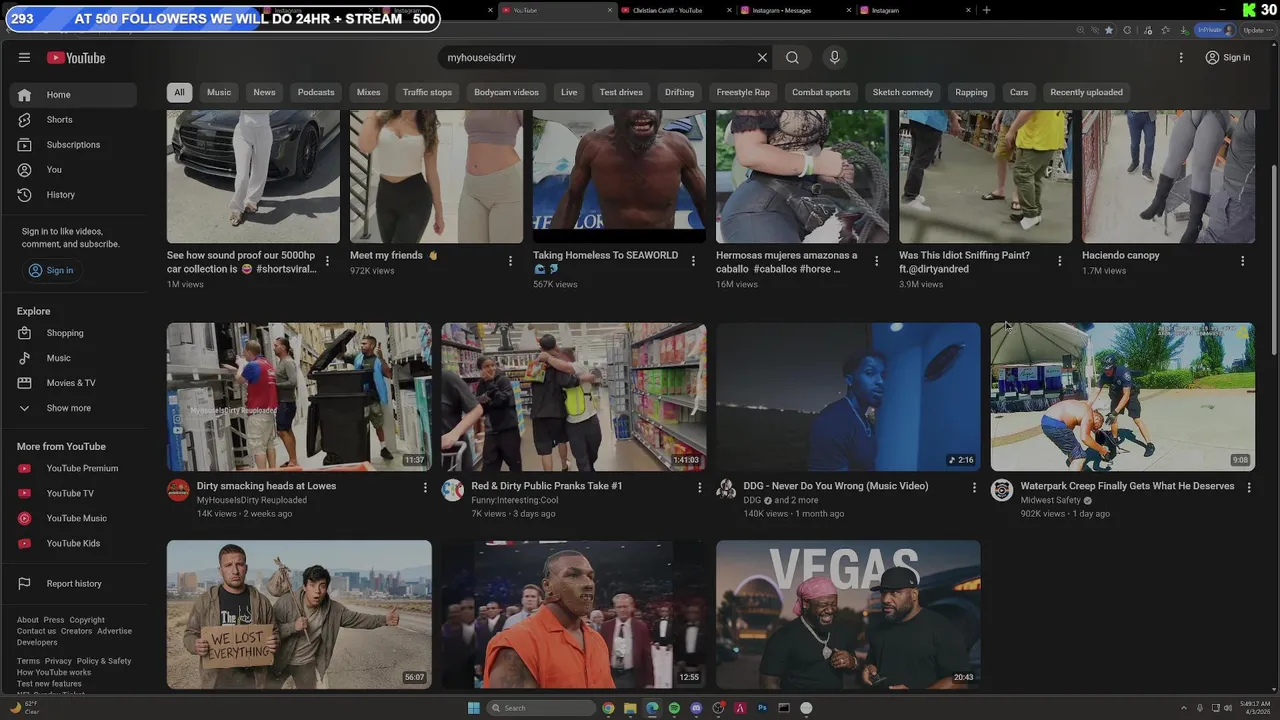This screenshot has height=720, width=1280.
Task: Open a new browser tab
Action: [x=986, y=10]
